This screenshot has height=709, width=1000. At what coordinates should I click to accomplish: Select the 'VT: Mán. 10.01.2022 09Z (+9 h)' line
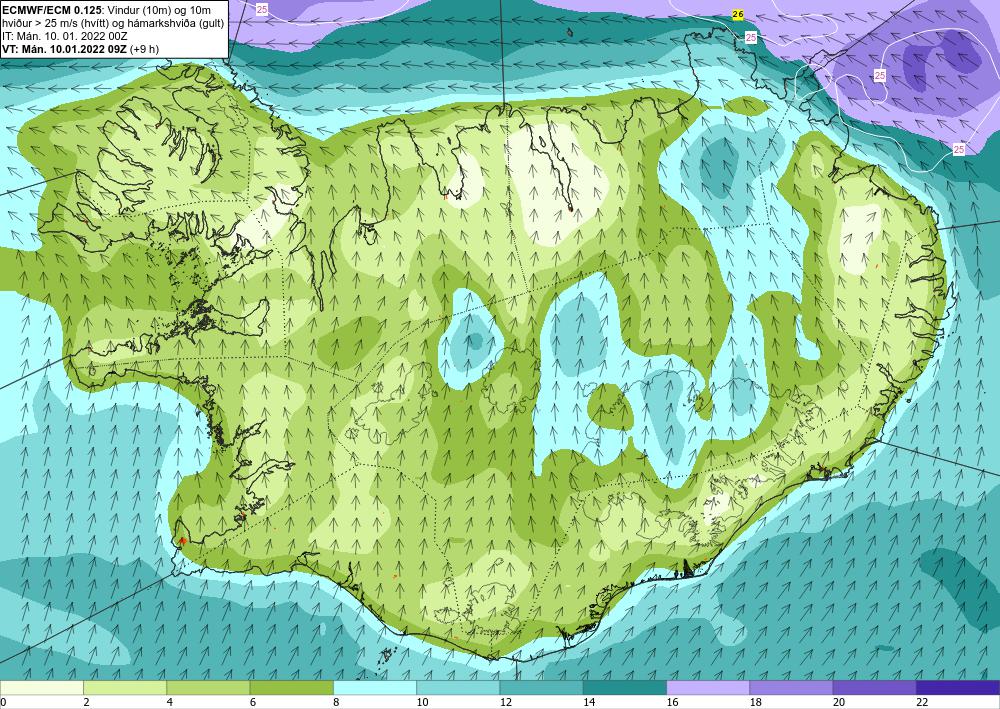click(x=80, y=49)
